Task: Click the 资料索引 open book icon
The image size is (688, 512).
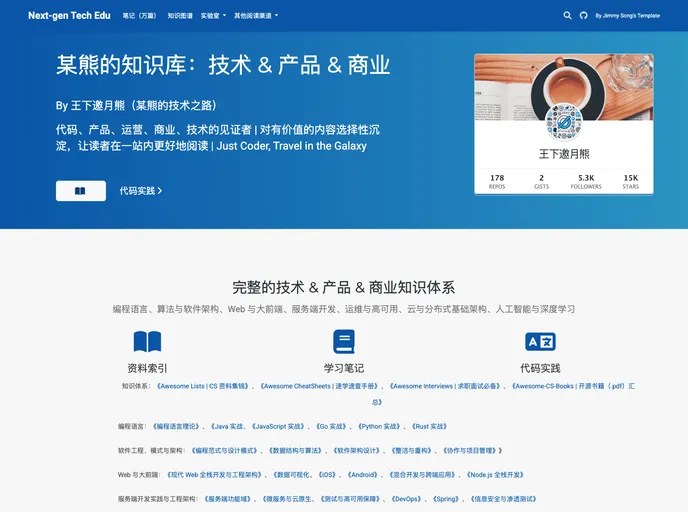Action: 147,342
